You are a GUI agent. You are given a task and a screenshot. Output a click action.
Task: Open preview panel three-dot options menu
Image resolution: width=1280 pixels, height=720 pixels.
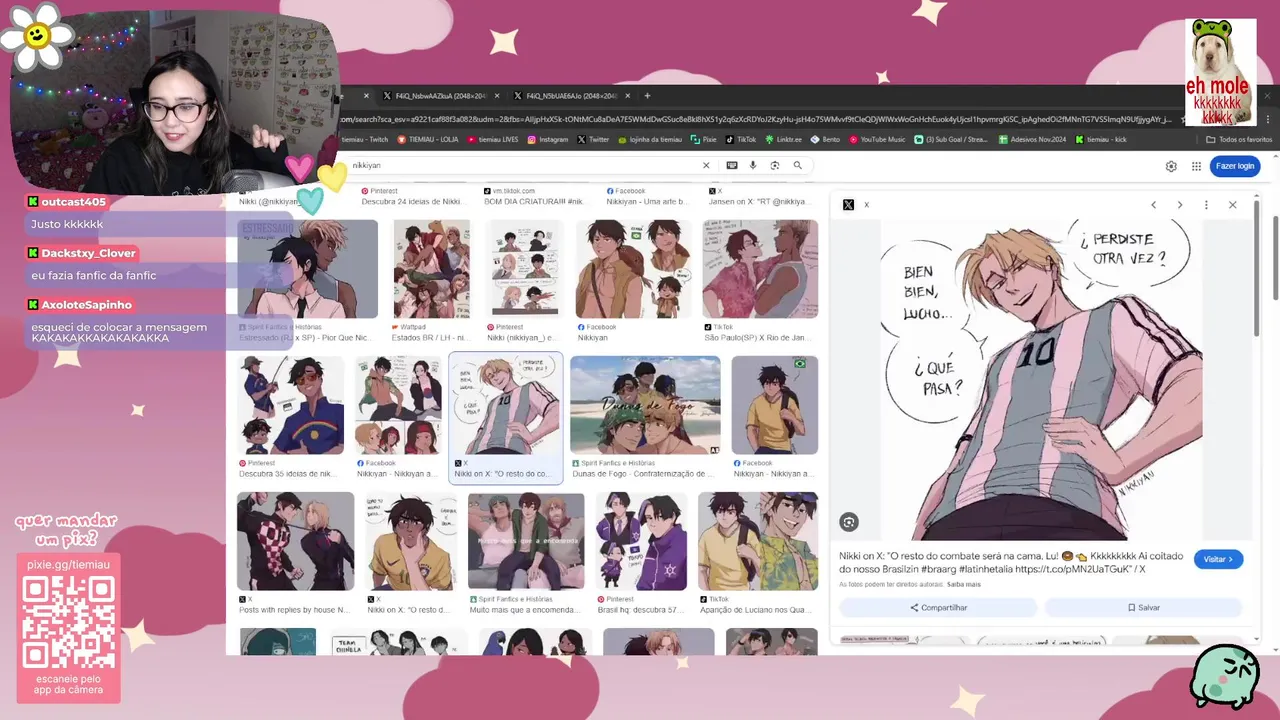tap(1206, 205)
